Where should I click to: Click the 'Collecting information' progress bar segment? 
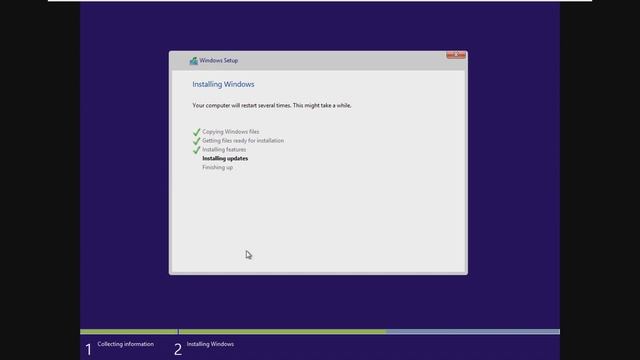(x=129, y=332)
